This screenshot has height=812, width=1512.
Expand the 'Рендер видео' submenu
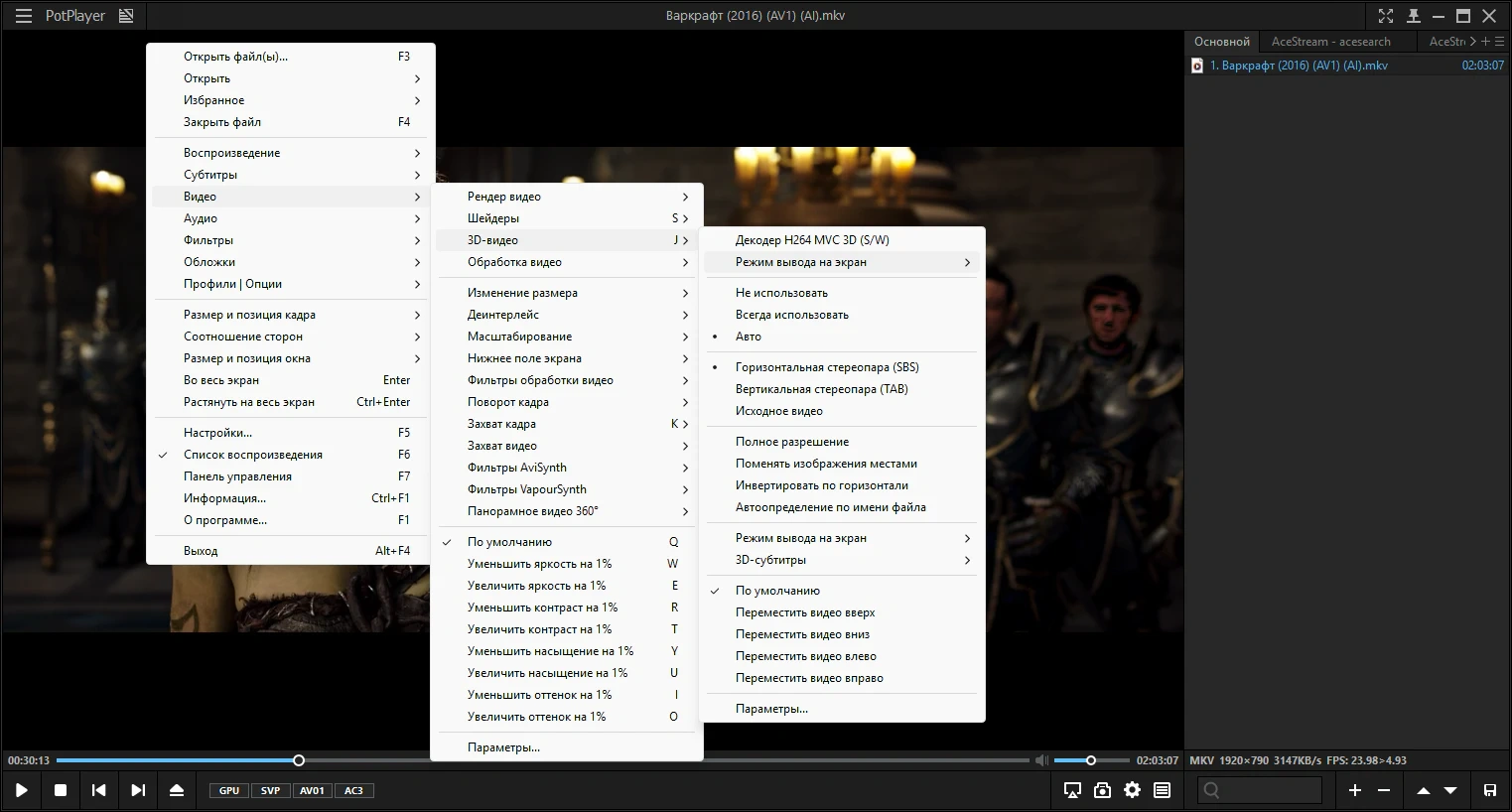coord(567,197)
